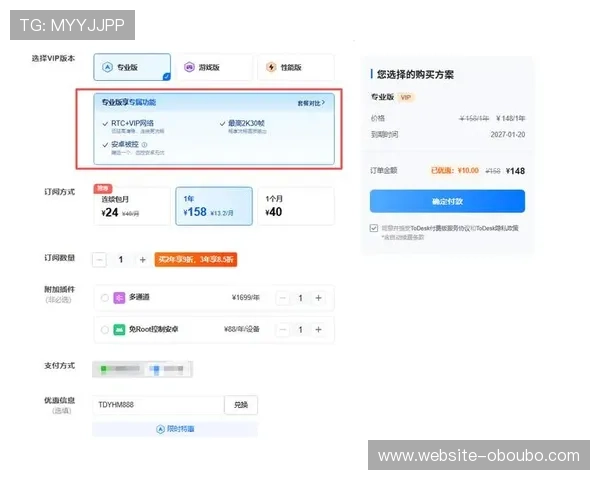600x480 pixels.
Task: Click the 性能版 lightning icon
Action: click(x=271, y=67)
